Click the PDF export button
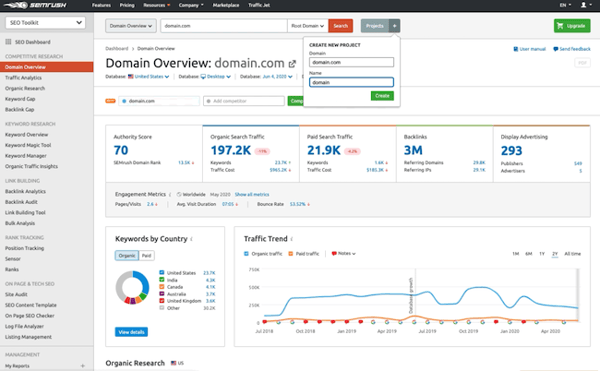Viewport: 600px width, 371px height. 582,63
